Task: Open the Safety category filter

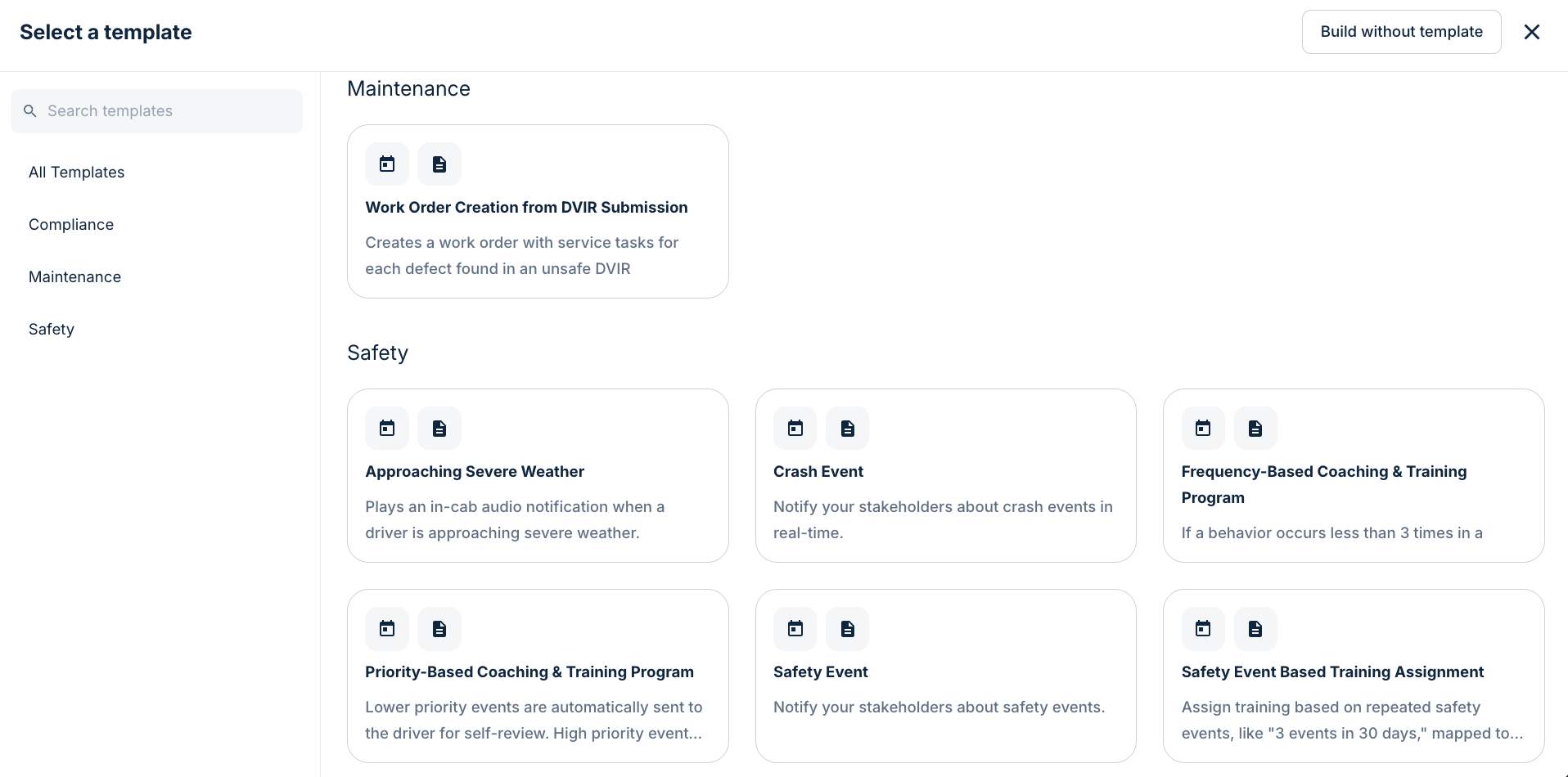Action: [51, 329]
